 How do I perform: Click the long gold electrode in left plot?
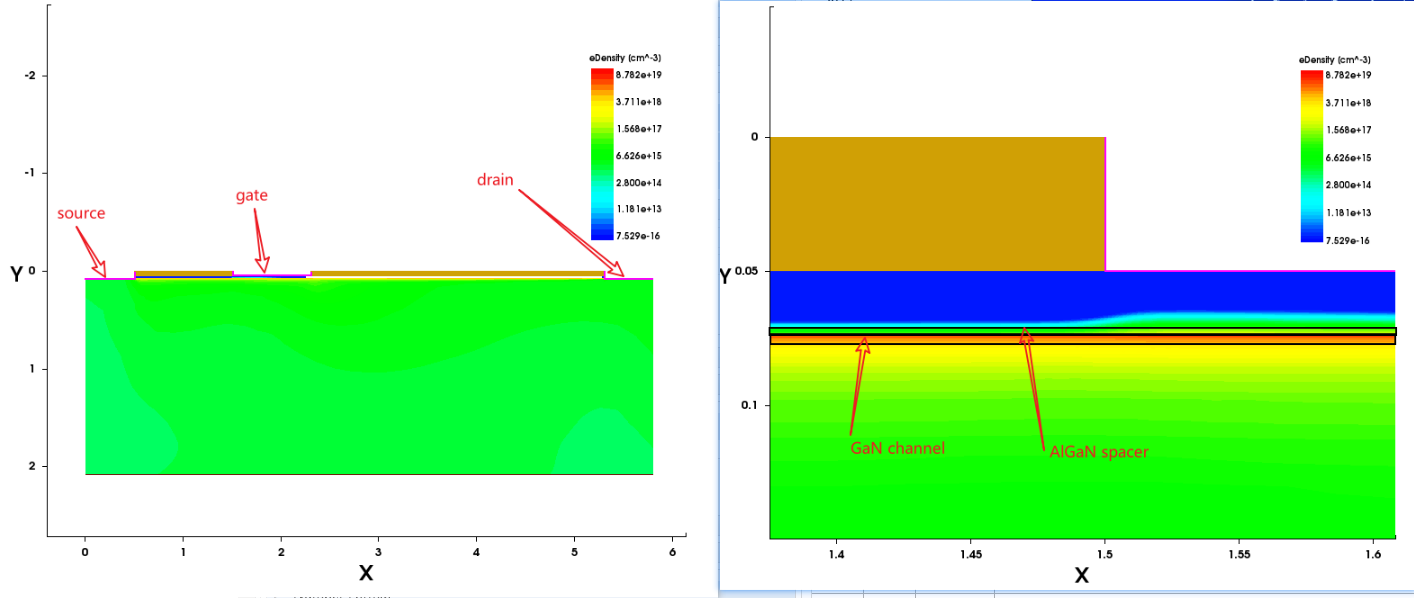(456, 273)
